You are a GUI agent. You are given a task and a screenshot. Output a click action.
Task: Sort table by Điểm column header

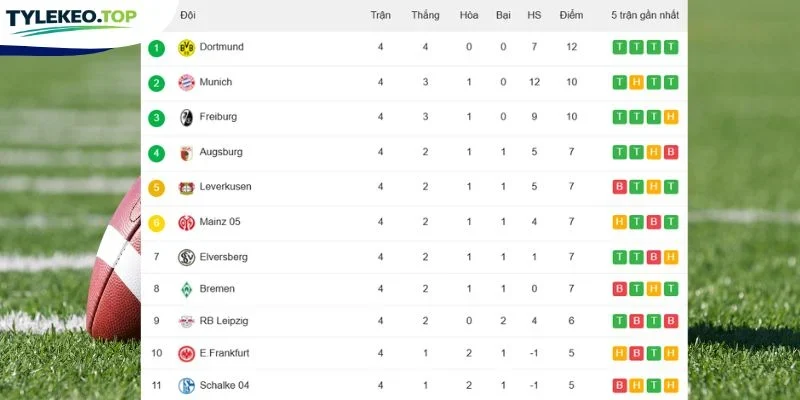tap(571, 15)
